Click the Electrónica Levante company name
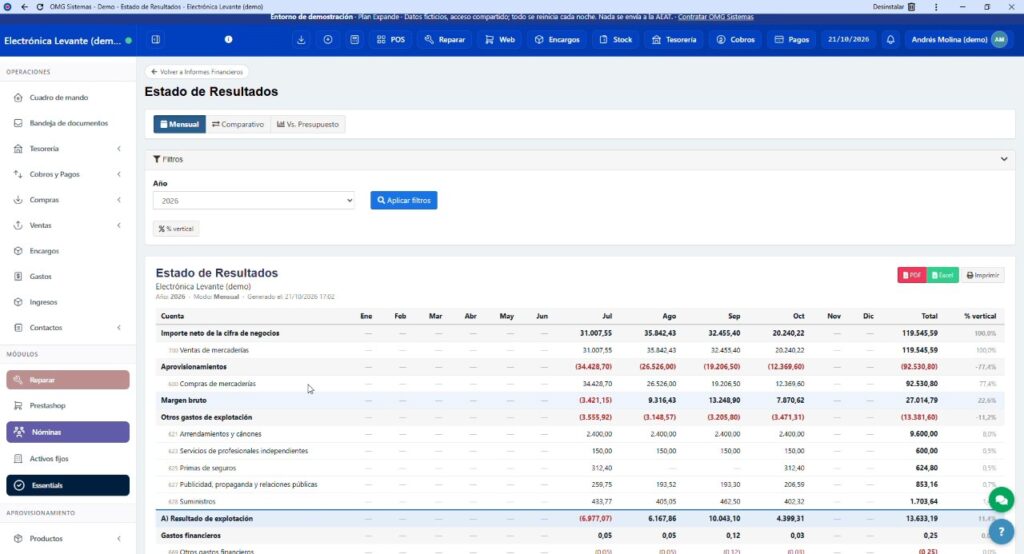This screenshot has height=554, width=1024. 63,41
